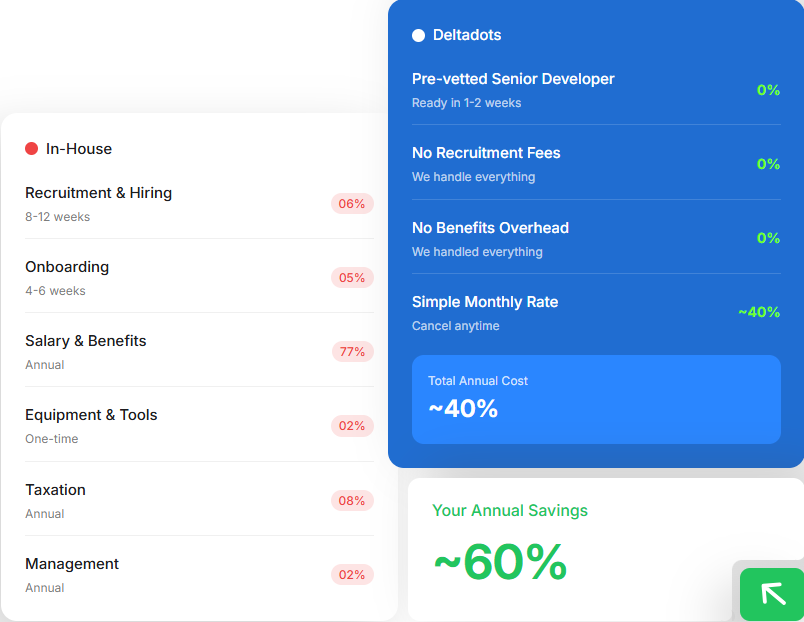Click the No Benefits Overhead heading
The image size is (804, 622).
pos(490,228)
